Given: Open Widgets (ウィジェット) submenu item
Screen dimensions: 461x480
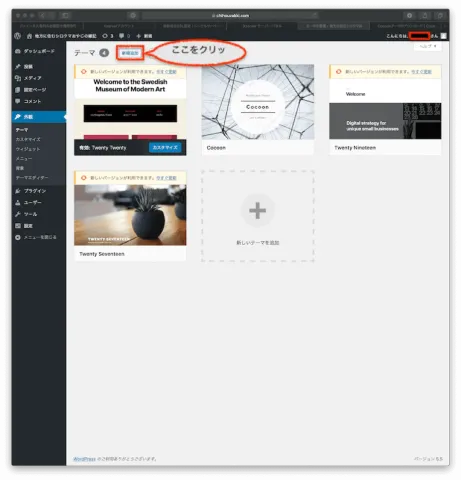Looking at the screenshot, I should point(28,149).
